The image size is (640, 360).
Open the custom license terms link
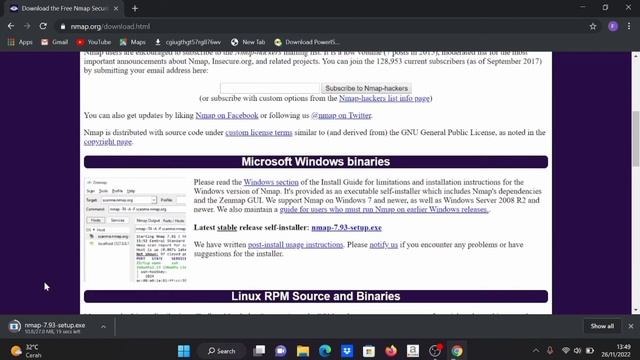coord(259,133)
